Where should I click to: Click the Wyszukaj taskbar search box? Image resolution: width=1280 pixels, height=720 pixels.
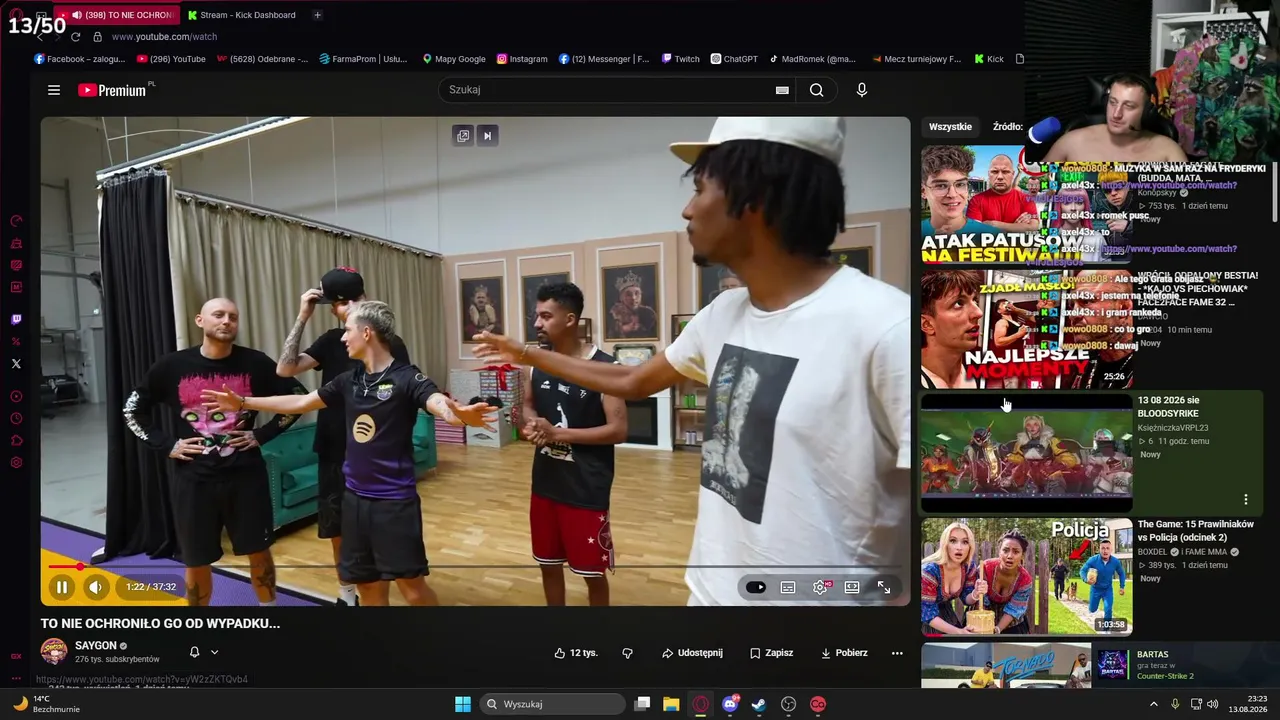coord(552,704)
